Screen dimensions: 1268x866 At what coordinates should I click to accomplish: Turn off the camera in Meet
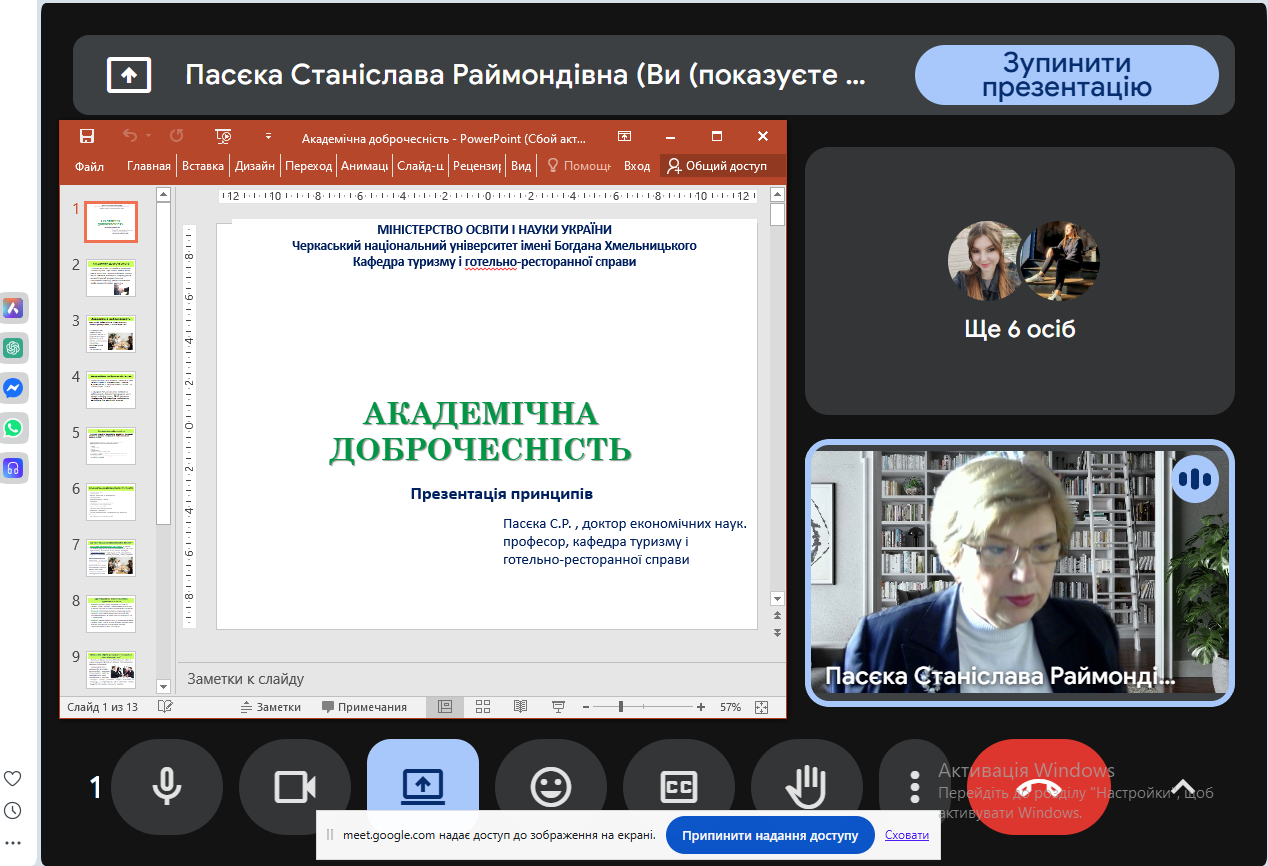pyautogui.click(x=294, y=788)
